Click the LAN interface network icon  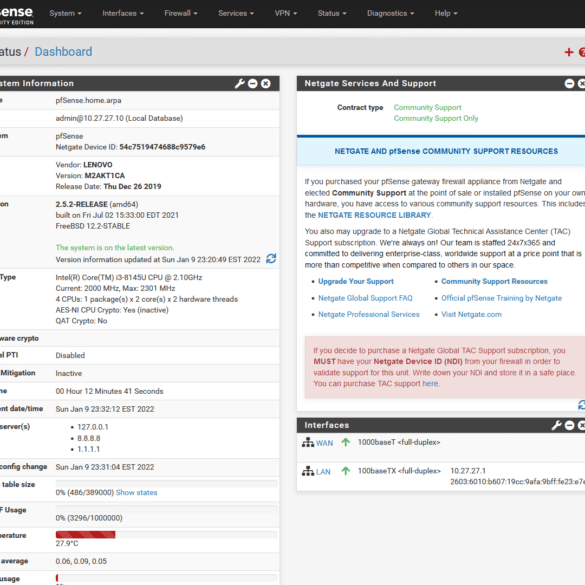coord(308,471)
